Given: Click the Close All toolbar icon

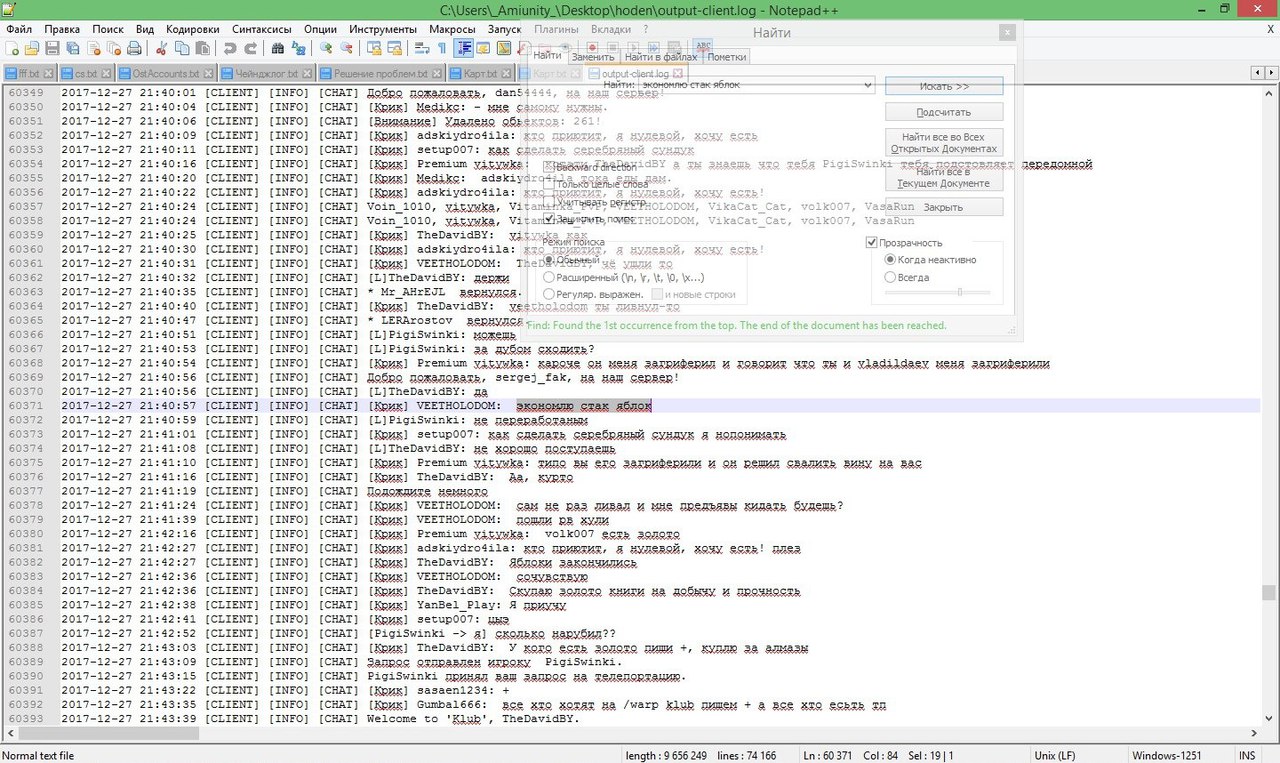Looking at the screenshot, I should [x=114, y=48].
